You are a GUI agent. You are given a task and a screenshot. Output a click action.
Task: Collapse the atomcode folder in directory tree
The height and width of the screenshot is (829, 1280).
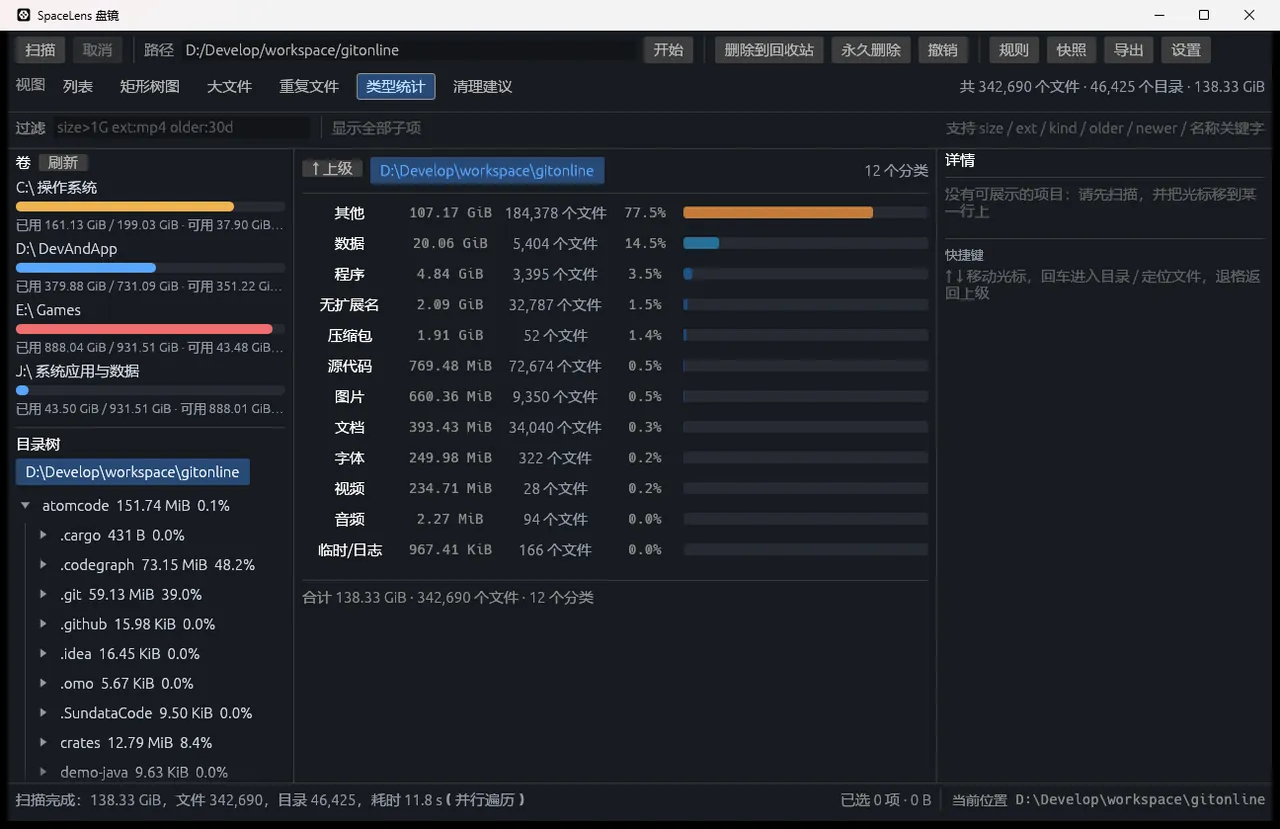coord(25,506)
